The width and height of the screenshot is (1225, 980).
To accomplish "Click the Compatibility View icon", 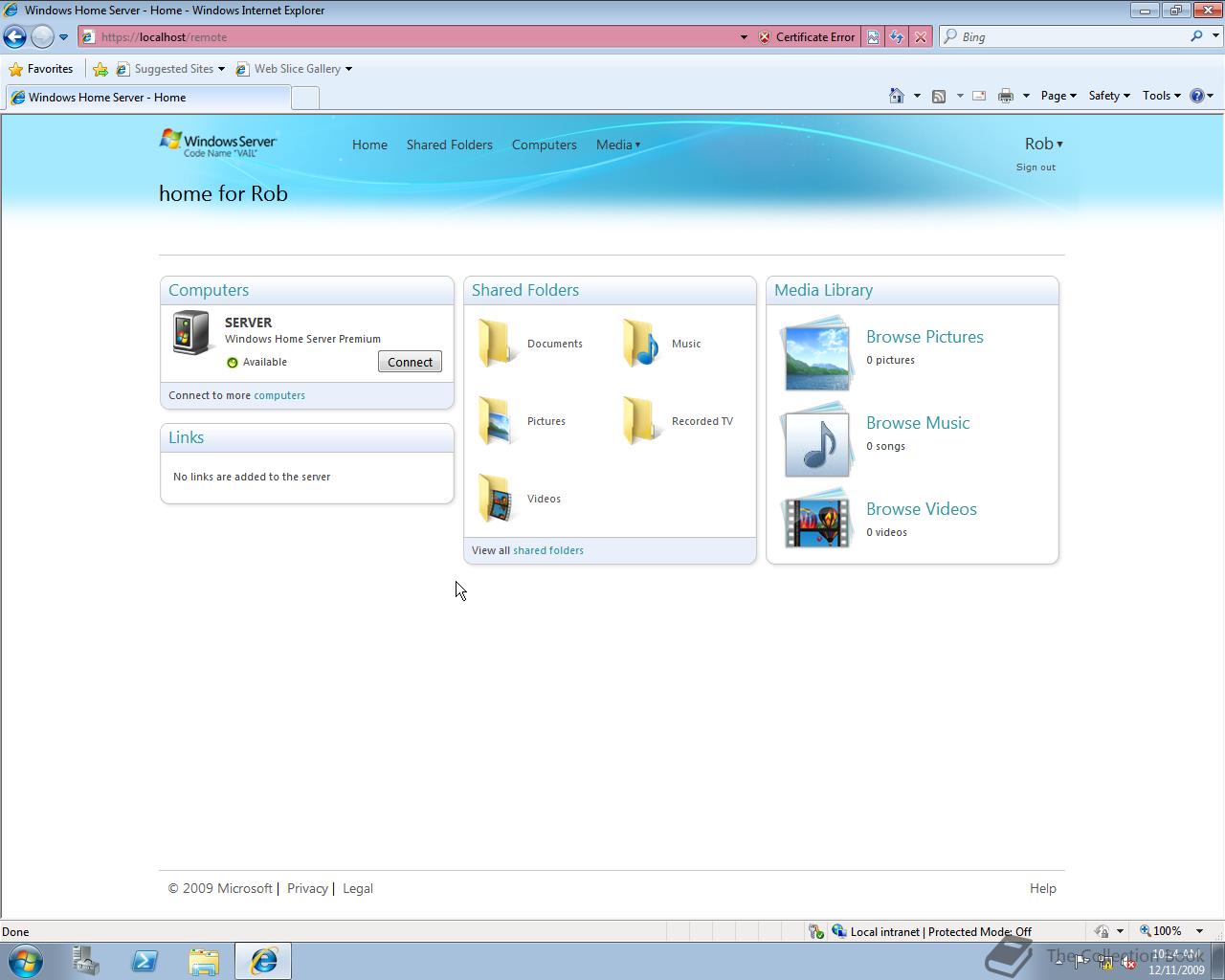I will tap(873, 36).
